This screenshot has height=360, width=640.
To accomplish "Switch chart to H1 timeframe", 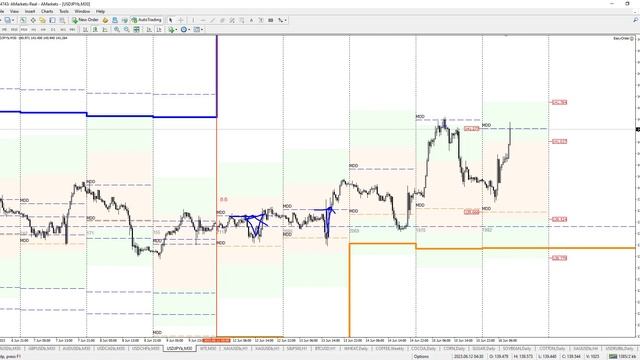I will point(33,29).
